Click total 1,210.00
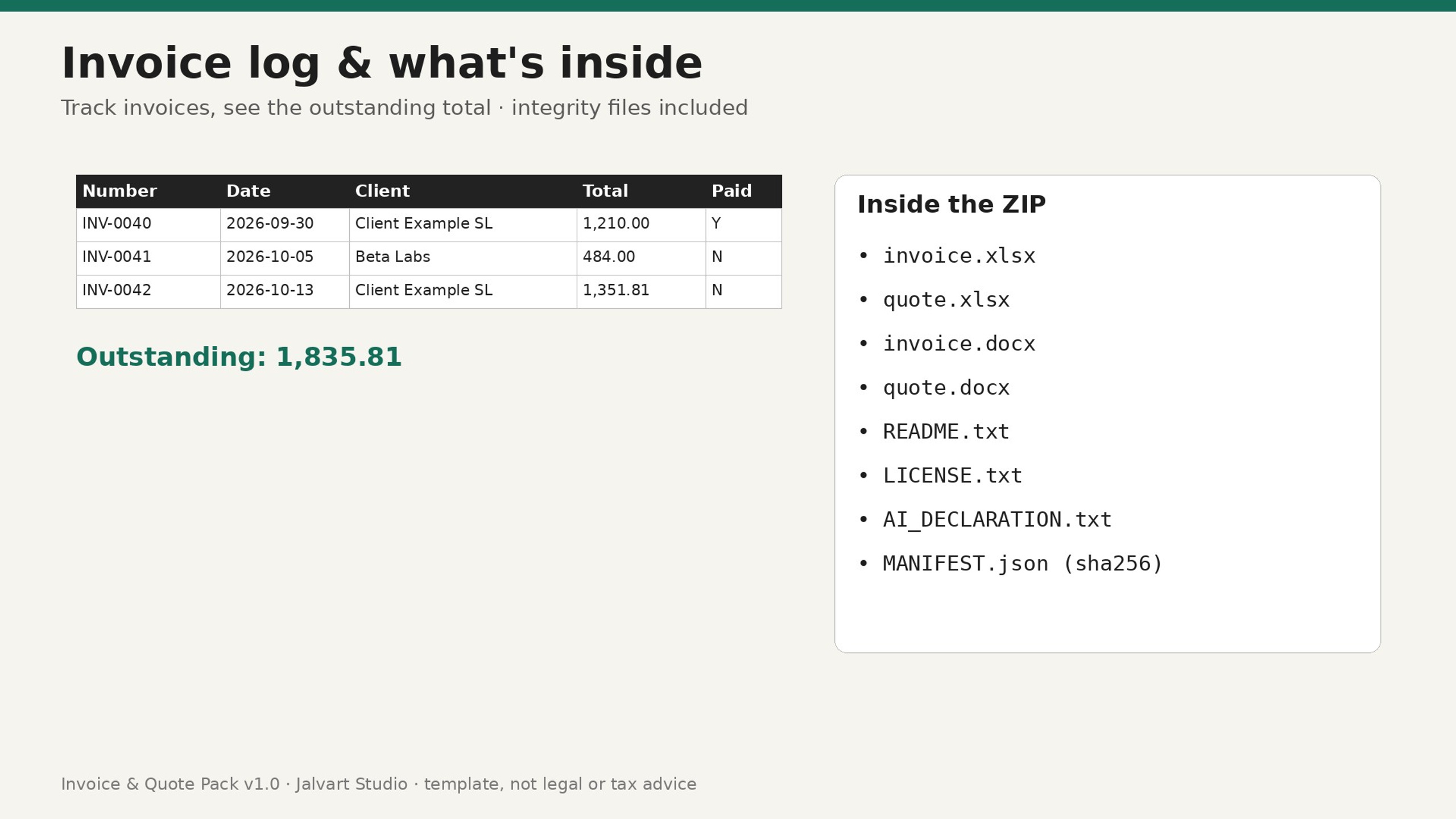 pos(616,224)
